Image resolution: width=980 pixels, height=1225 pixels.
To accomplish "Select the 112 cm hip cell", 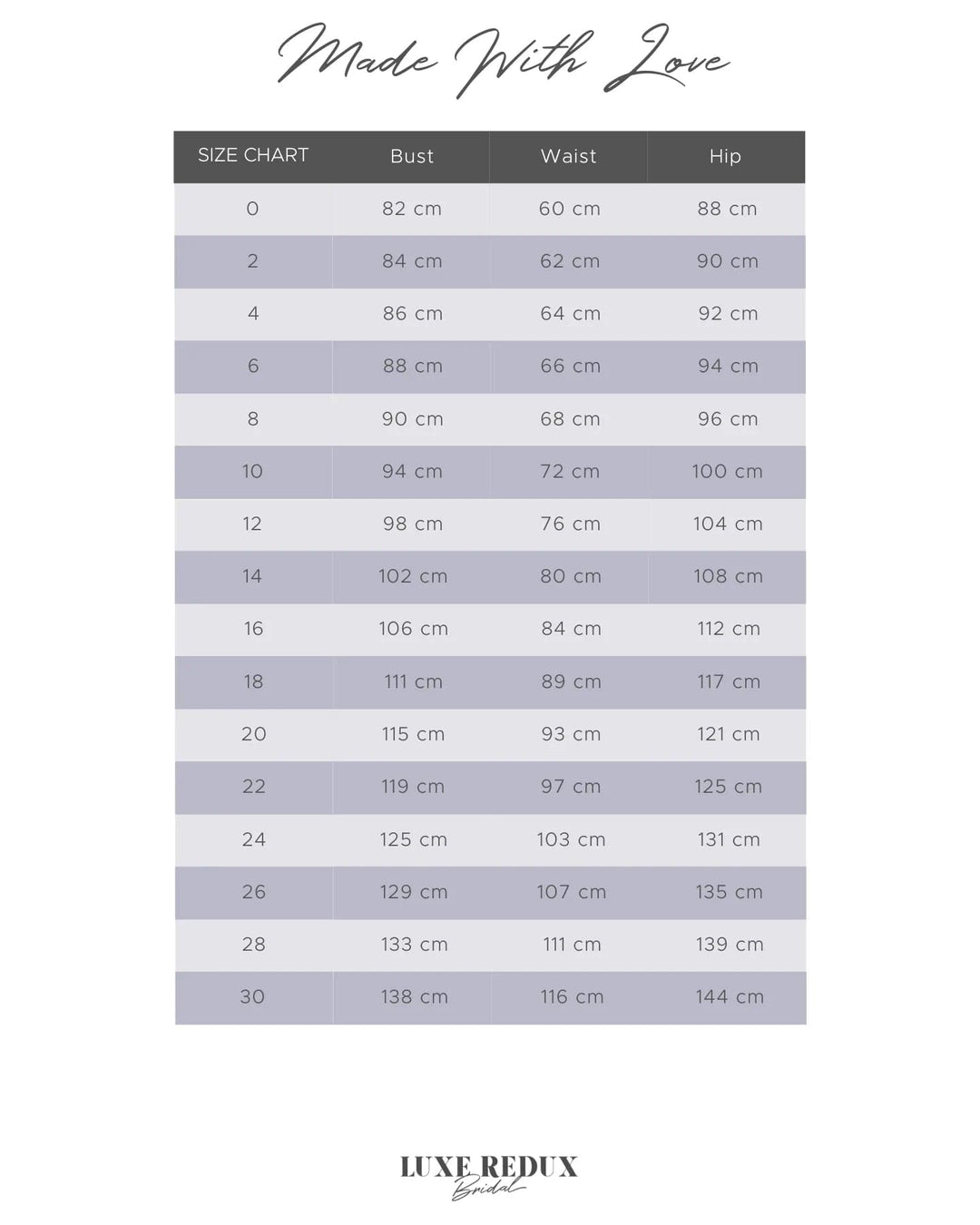I will [x=729, y=629].
